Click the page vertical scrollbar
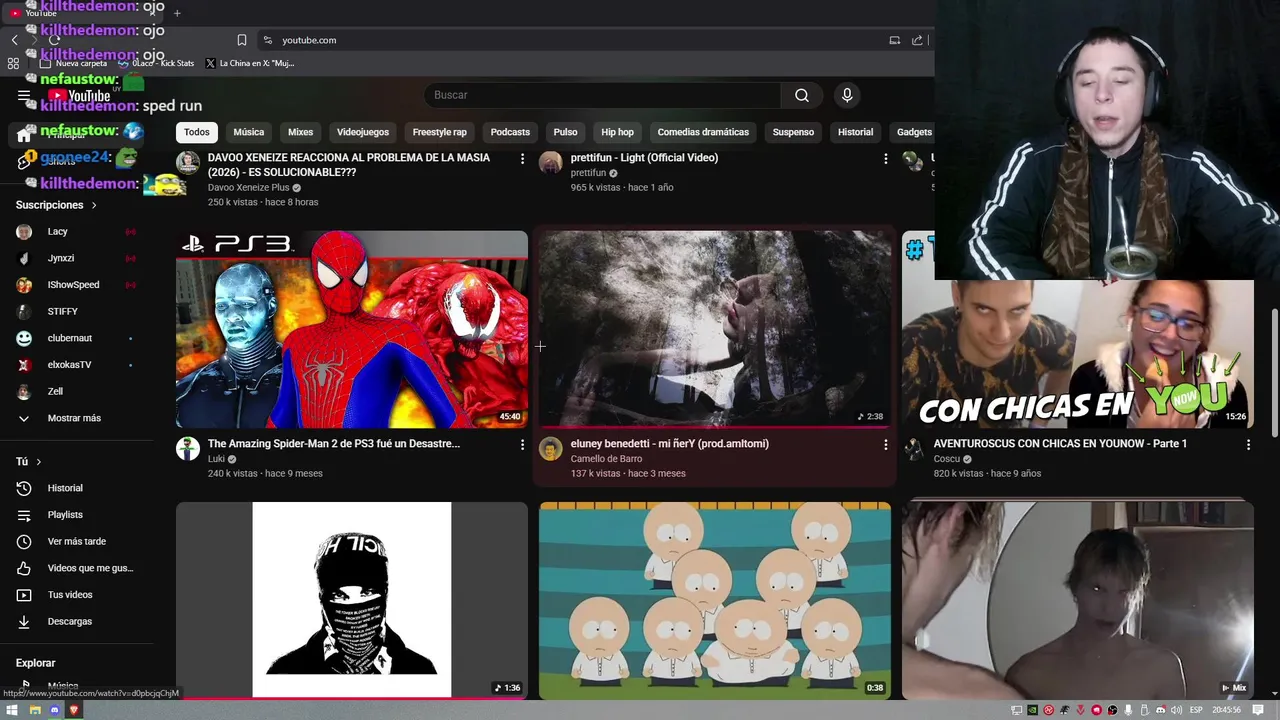 click(1274, 372)
